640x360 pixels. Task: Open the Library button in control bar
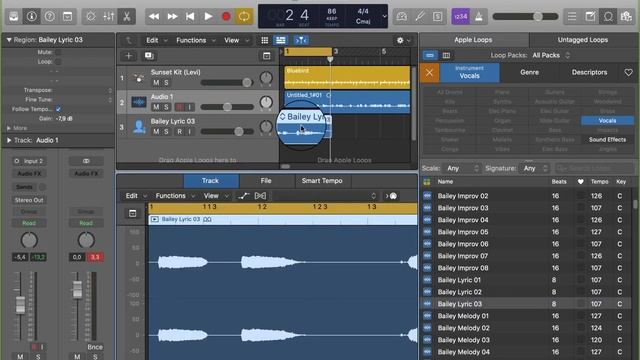pos(13,16)
